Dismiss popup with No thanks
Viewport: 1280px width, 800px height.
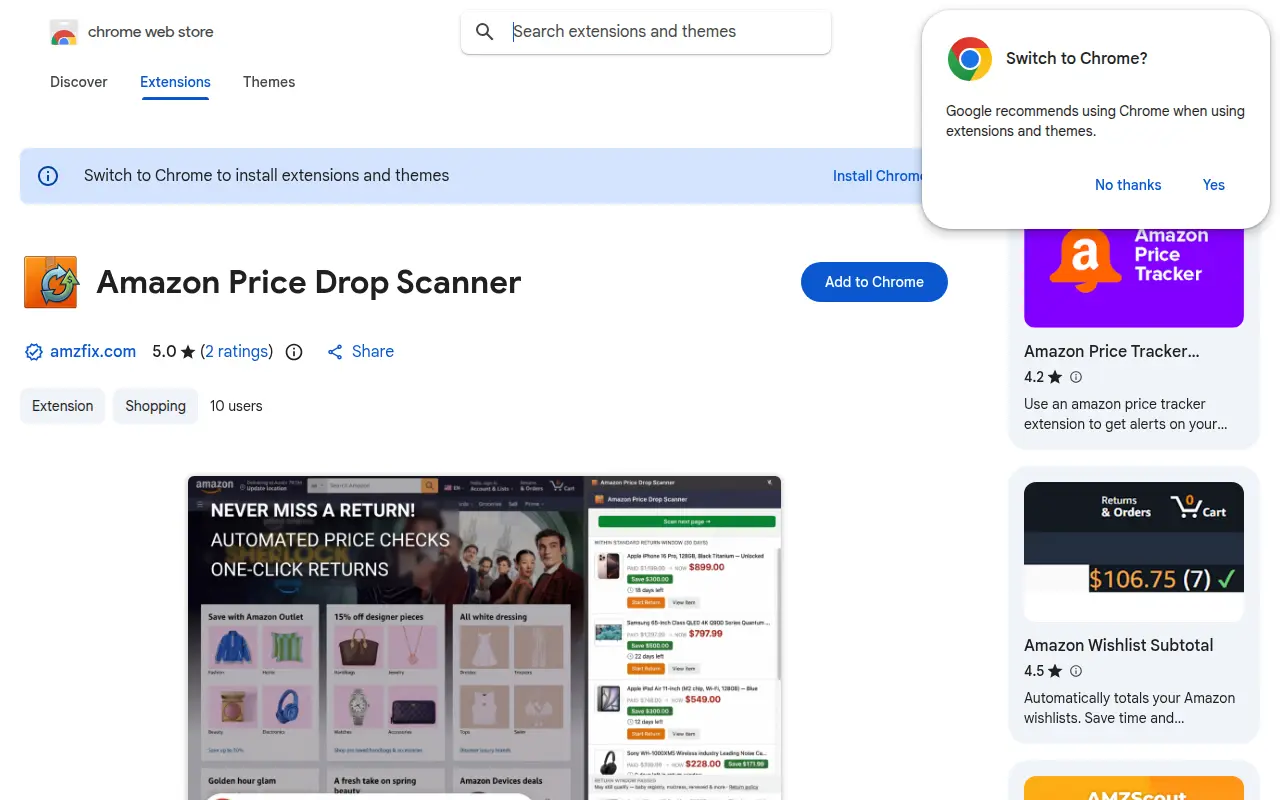click(x=1128, y=185)
